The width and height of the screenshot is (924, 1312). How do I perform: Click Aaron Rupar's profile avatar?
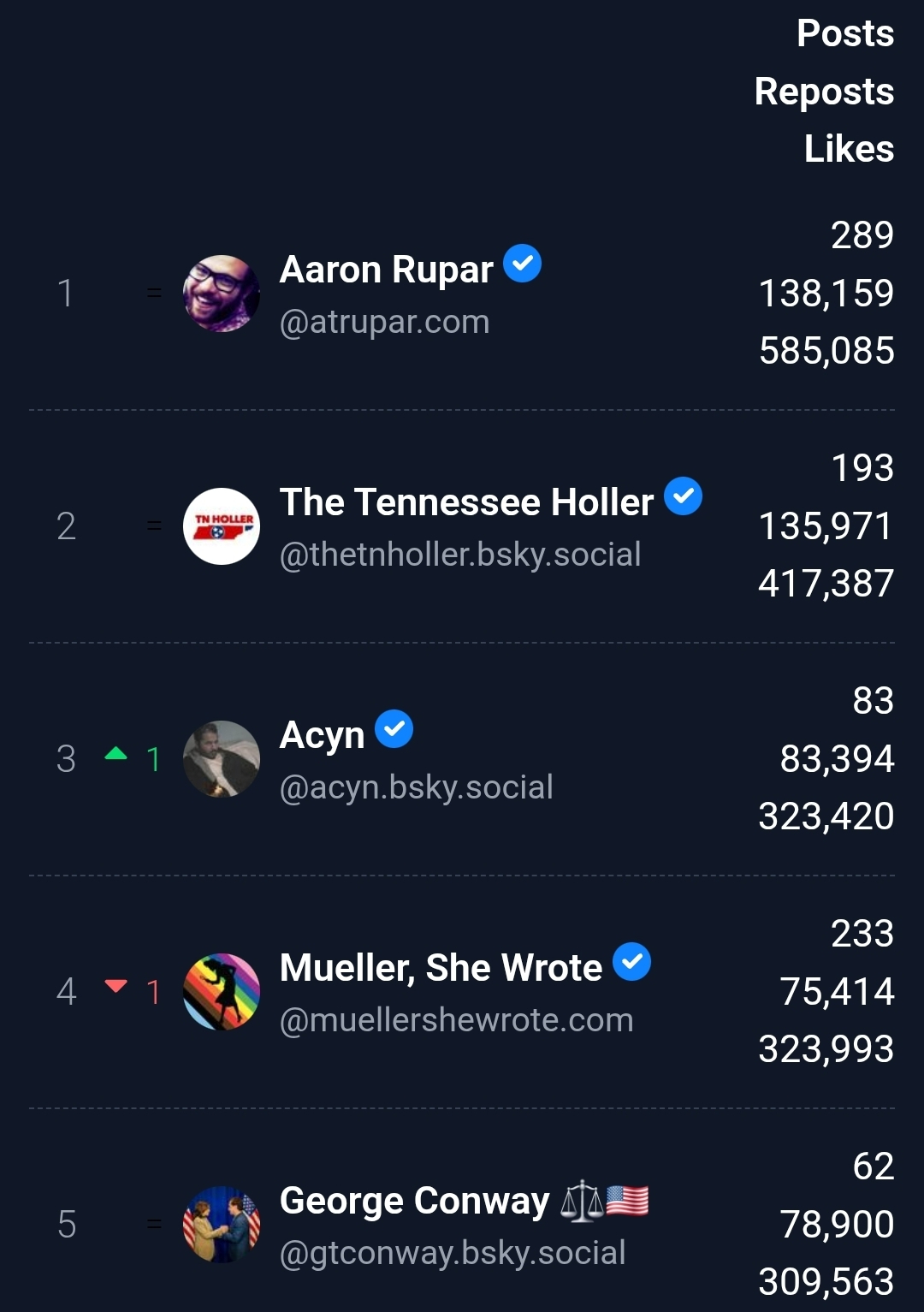tap(222, 294)
